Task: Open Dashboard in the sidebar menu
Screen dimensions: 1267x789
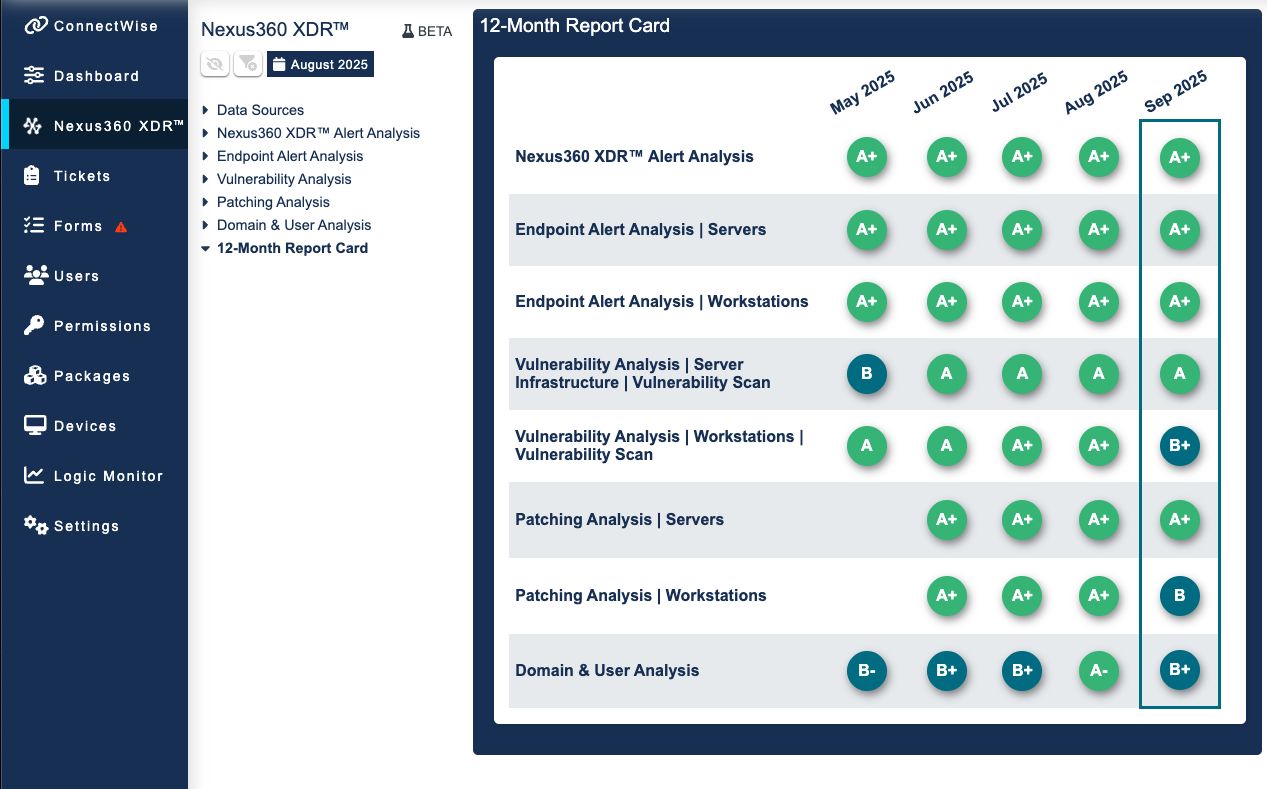Action: click(x=94, y=75)
